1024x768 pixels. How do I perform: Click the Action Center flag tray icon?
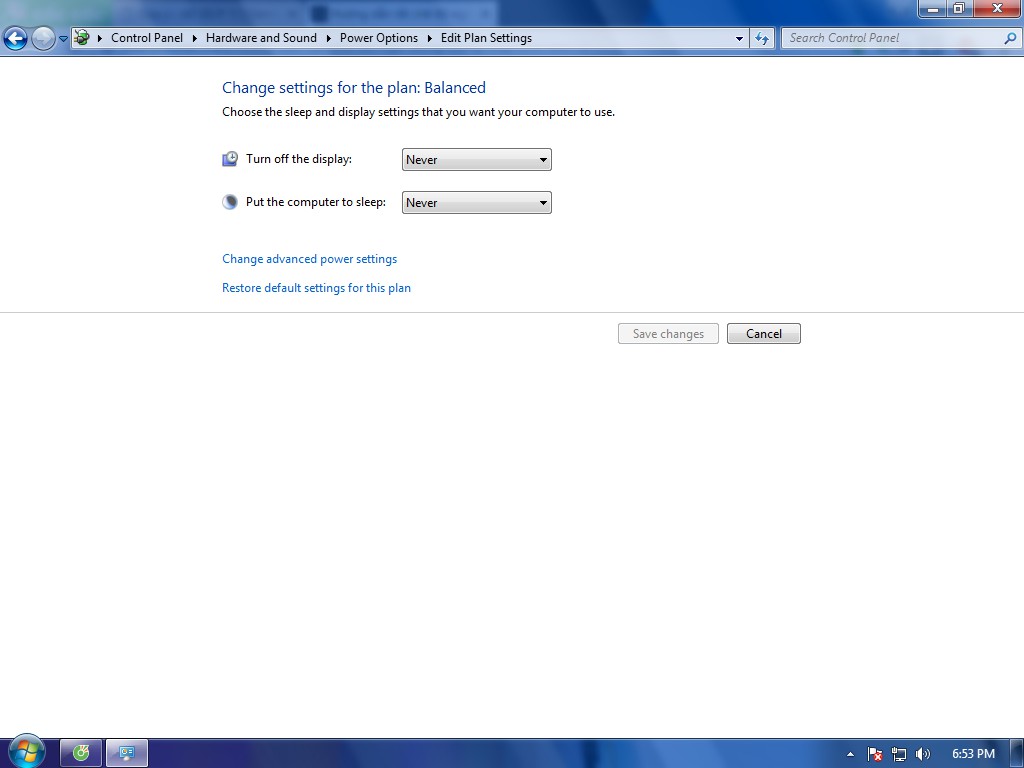[x=875, y=754]
